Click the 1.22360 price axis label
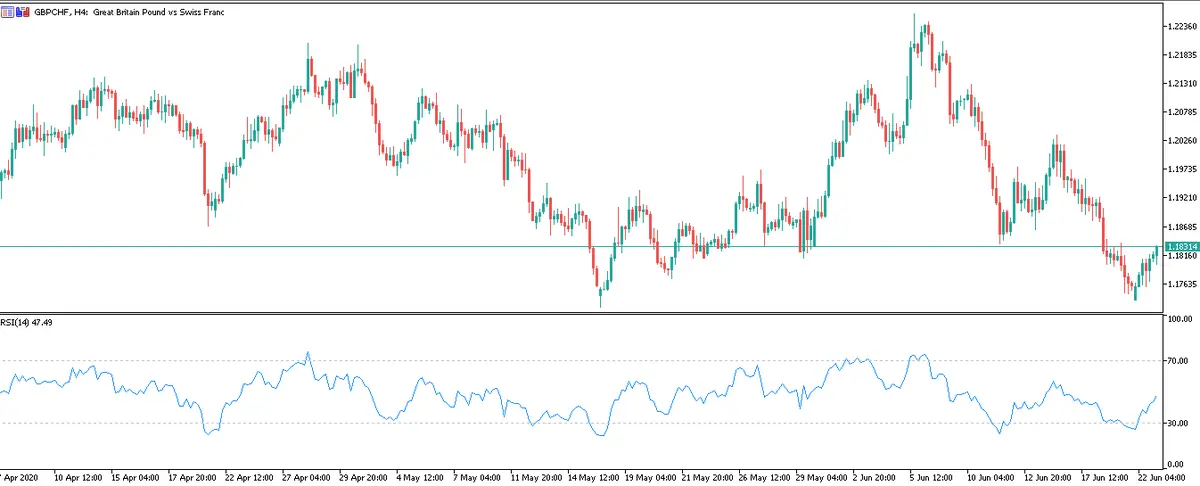The height and width of the screenshot is (486, 1200). tap(1182, 27)
